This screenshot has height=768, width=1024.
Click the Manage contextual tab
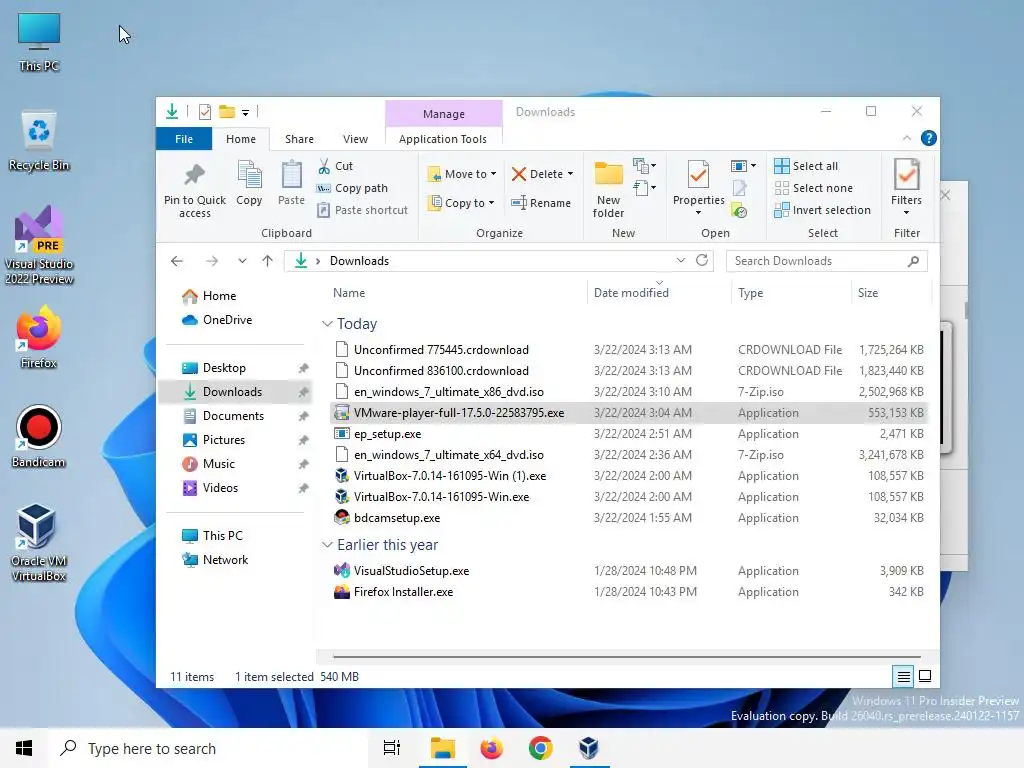pyautogui.click(x=444, y=114)
